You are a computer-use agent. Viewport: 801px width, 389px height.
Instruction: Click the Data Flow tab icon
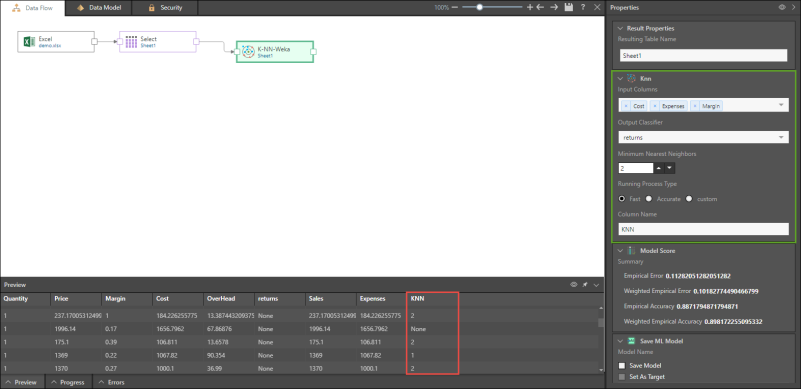pyautogui.click(x=16, y=8)
